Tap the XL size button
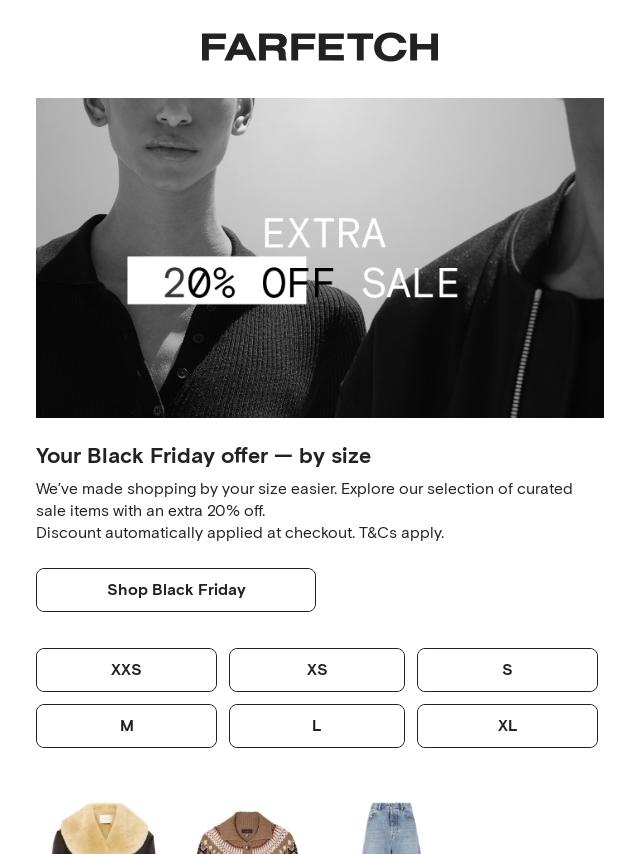Image resolution: width=640 pixels, height=854 pixels. pos(507,726)
